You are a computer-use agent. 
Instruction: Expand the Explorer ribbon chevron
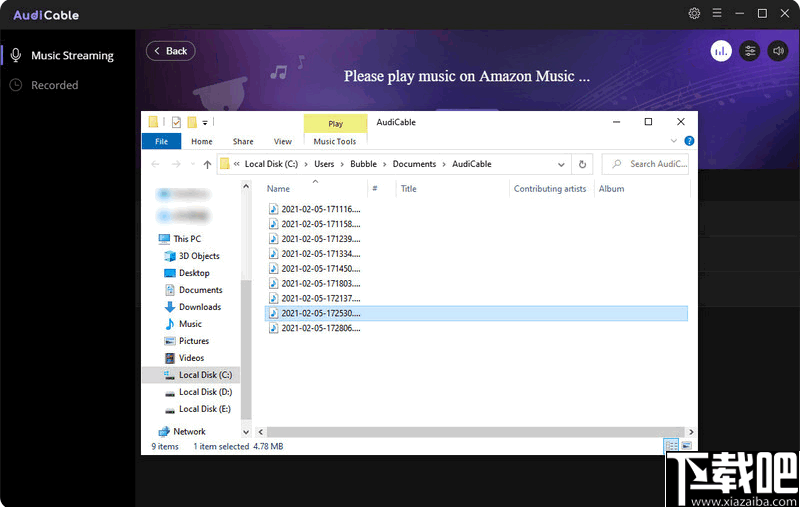[674, 141]
